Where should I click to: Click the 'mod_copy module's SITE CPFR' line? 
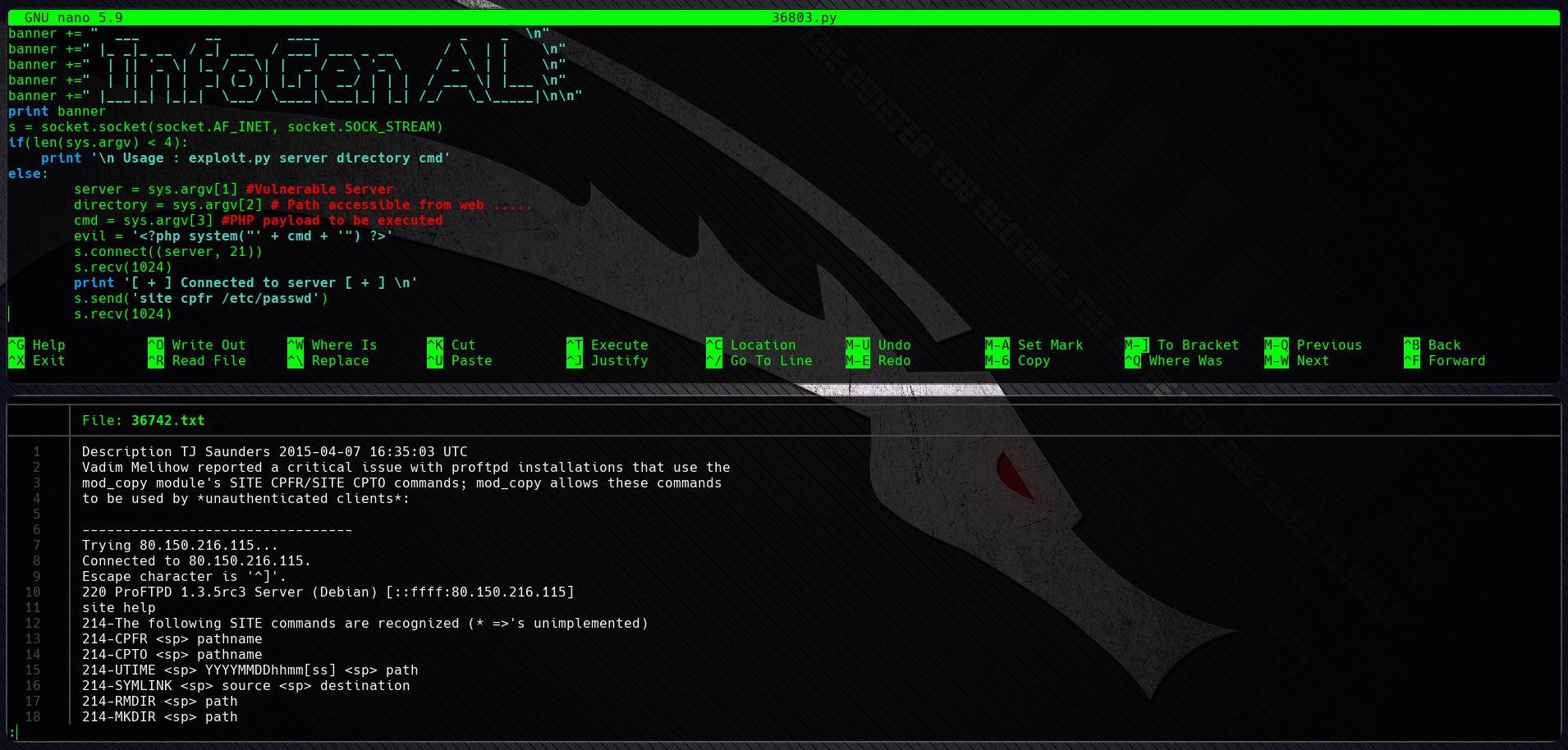[x=402, y=482]
